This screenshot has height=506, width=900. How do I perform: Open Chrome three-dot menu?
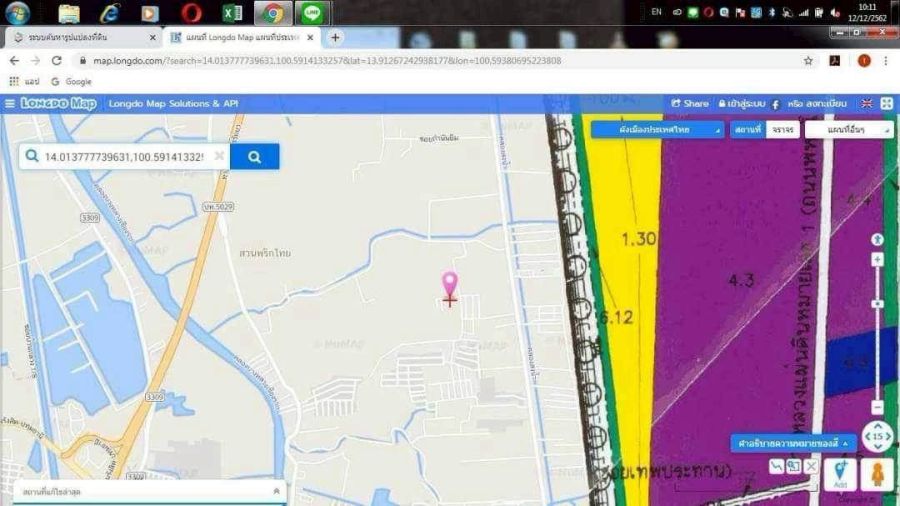[886, 61]
